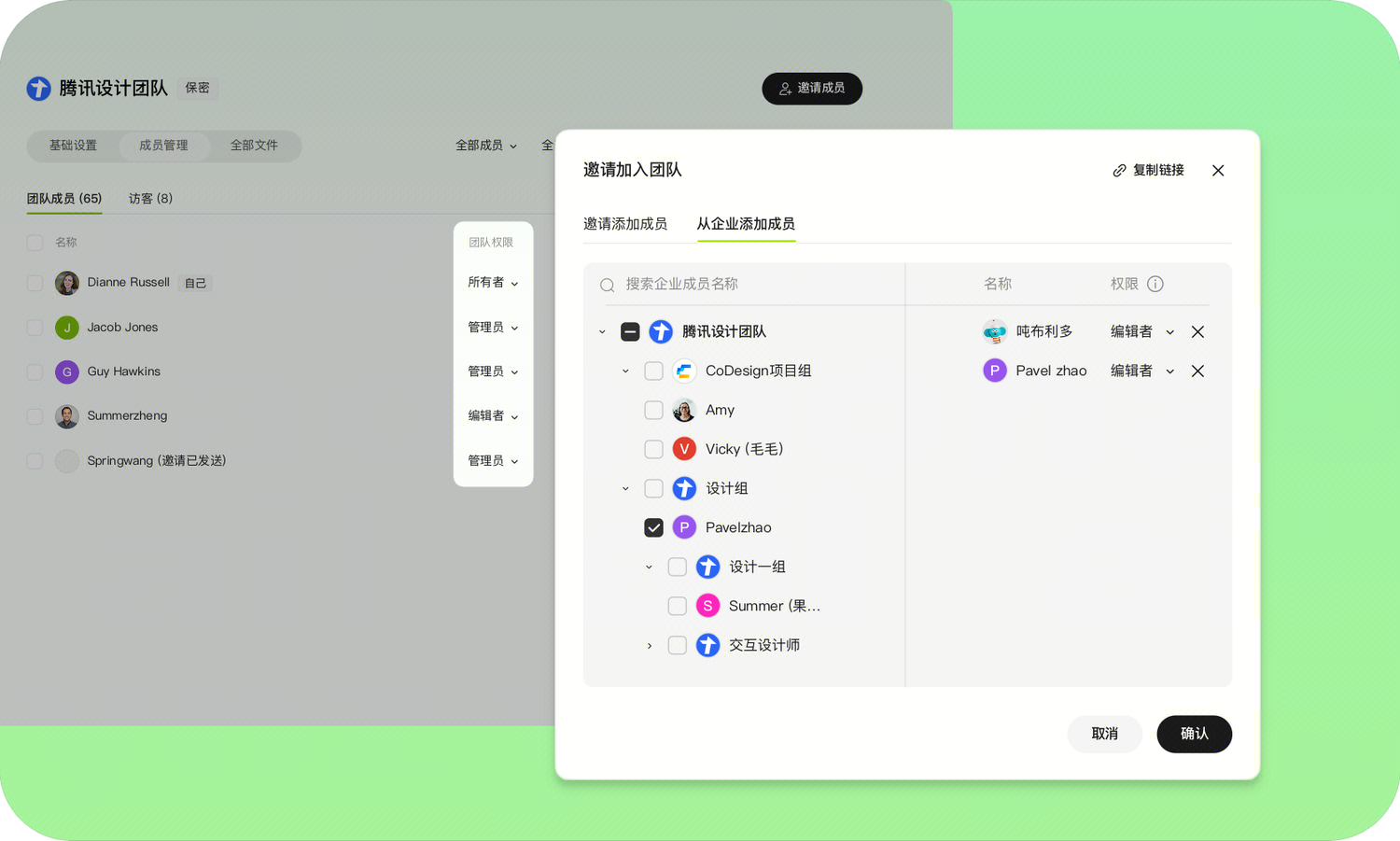This screenshot has height=841, width=1400.
Task: Click the copy link icon in invite dialog
Action: click(1118, 170)
